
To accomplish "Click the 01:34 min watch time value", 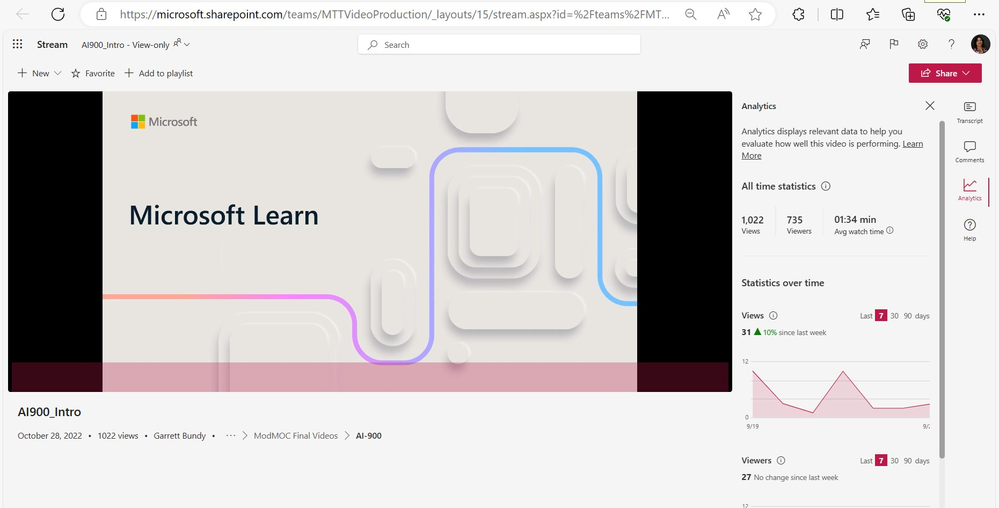I will pyautogui.click(x=855, y=219).
